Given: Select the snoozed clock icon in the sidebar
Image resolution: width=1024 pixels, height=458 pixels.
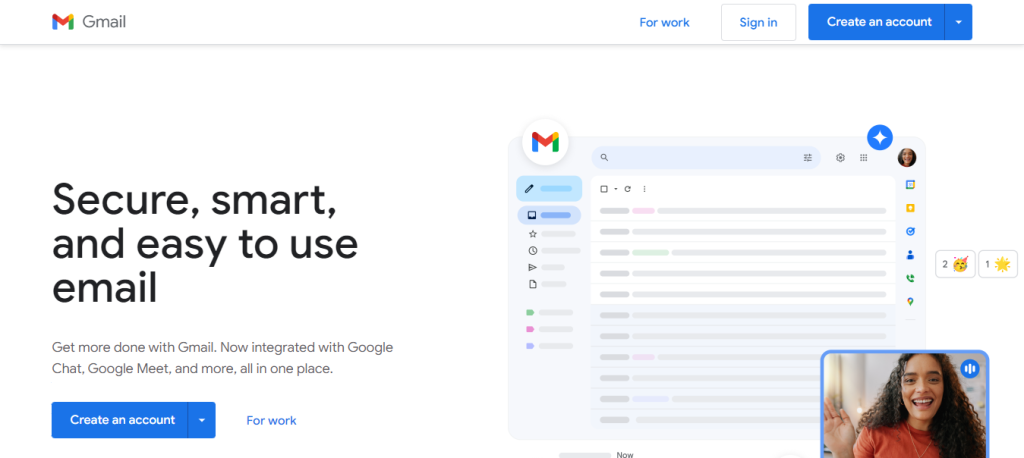Looking at the screenshot, I should pos(532,250).
